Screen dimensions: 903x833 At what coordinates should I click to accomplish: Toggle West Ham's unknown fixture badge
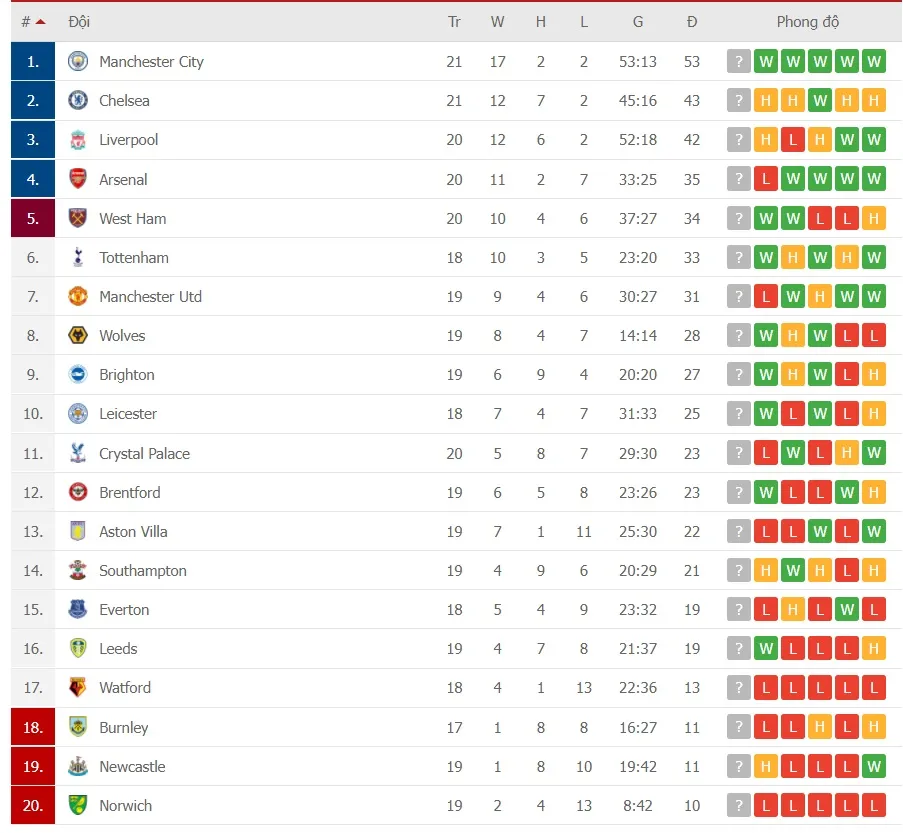(x=738, y=218)
